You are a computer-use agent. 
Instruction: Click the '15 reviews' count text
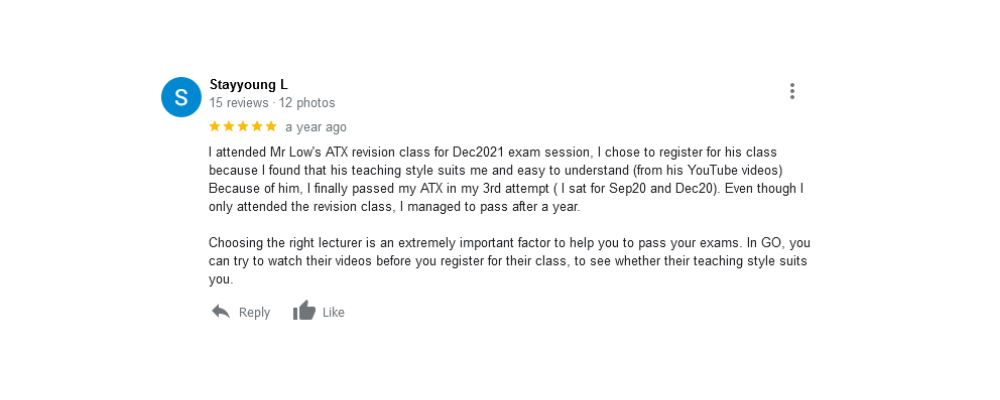coord(238,103)
